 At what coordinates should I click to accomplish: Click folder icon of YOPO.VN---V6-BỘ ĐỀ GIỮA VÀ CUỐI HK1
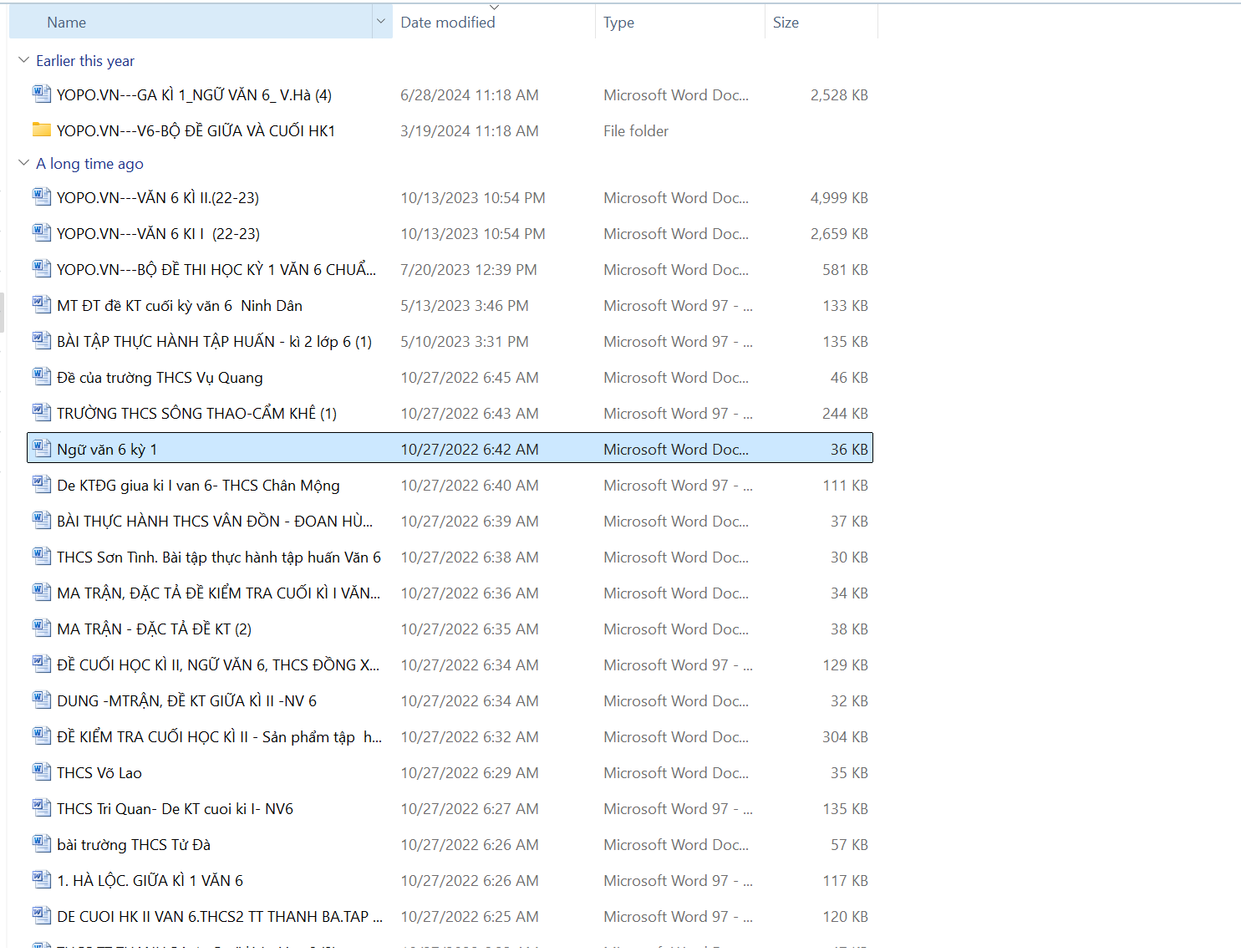pyautogui.click(x=42, y=130)
